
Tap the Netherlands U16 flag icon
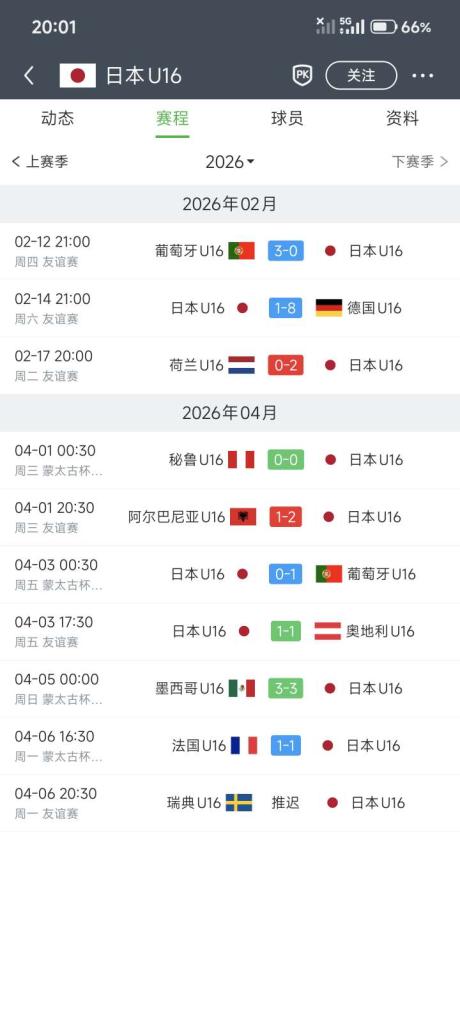[x=242, y=365]
